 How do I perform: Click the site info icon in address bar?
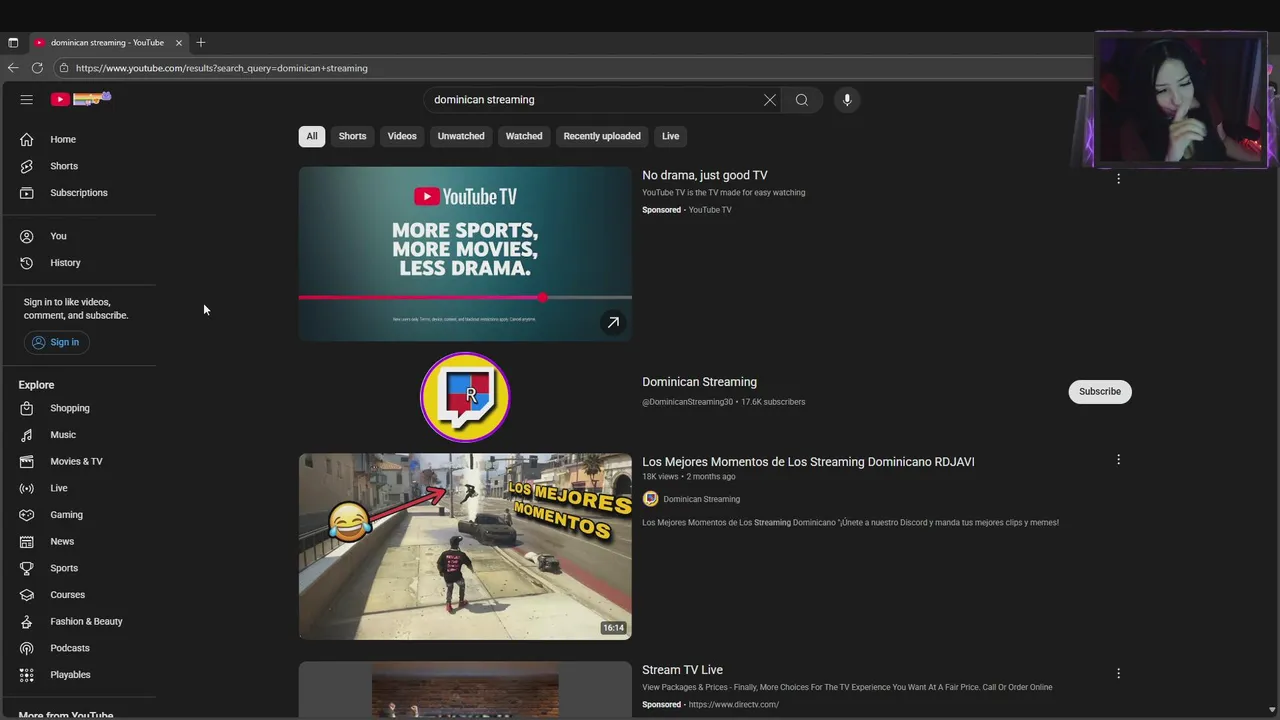tap(63, 68)
